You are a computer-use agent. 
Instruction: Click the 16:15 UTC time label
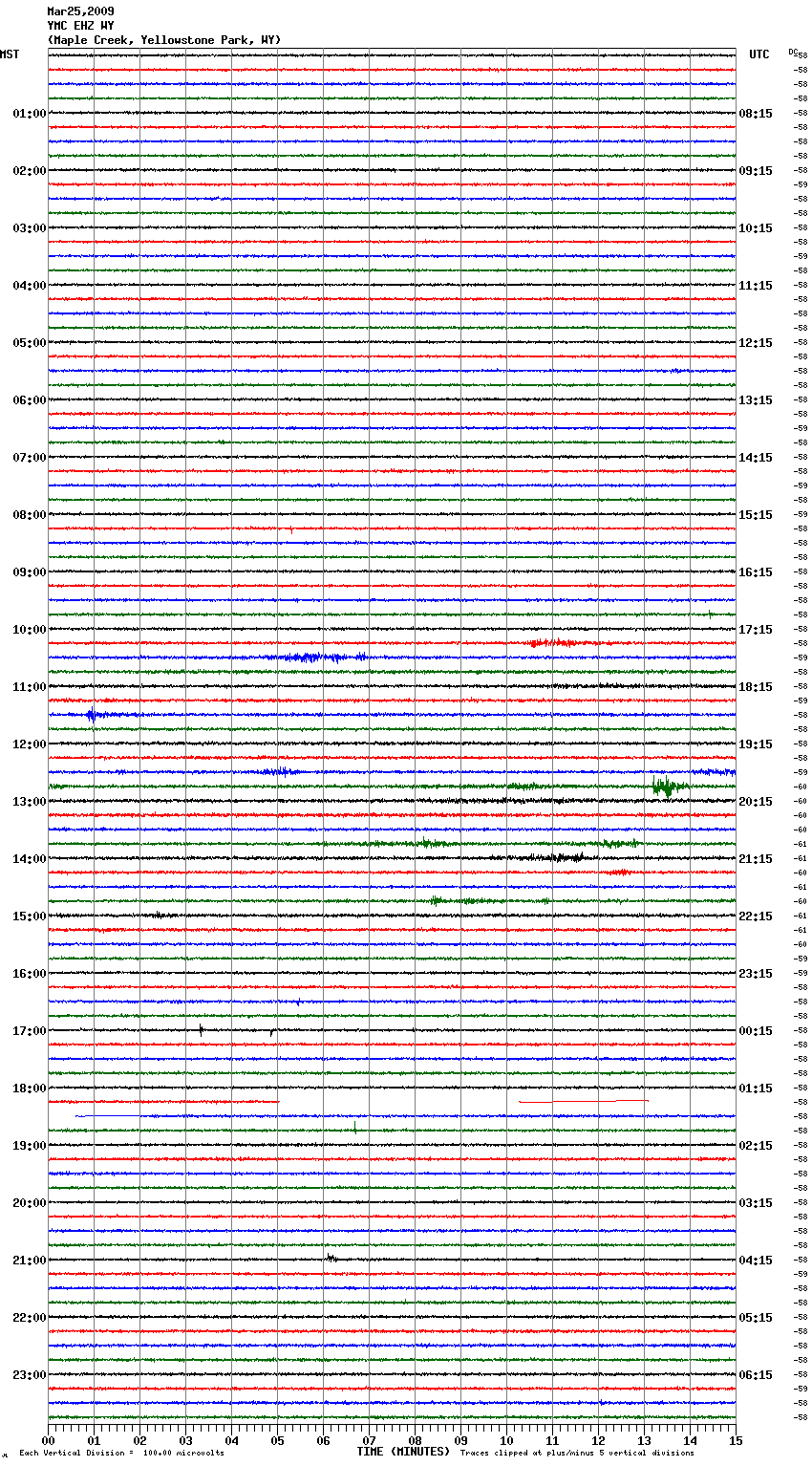[756, 572]
